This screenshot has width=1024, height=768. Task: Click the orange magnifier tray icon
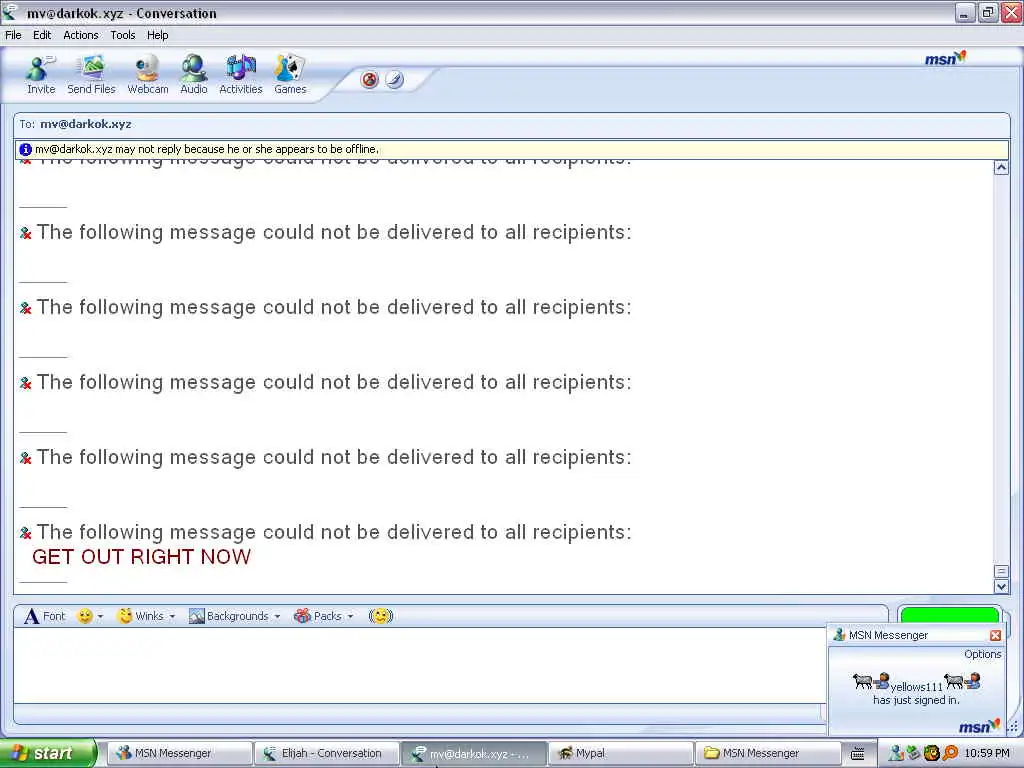pos(950,753)
